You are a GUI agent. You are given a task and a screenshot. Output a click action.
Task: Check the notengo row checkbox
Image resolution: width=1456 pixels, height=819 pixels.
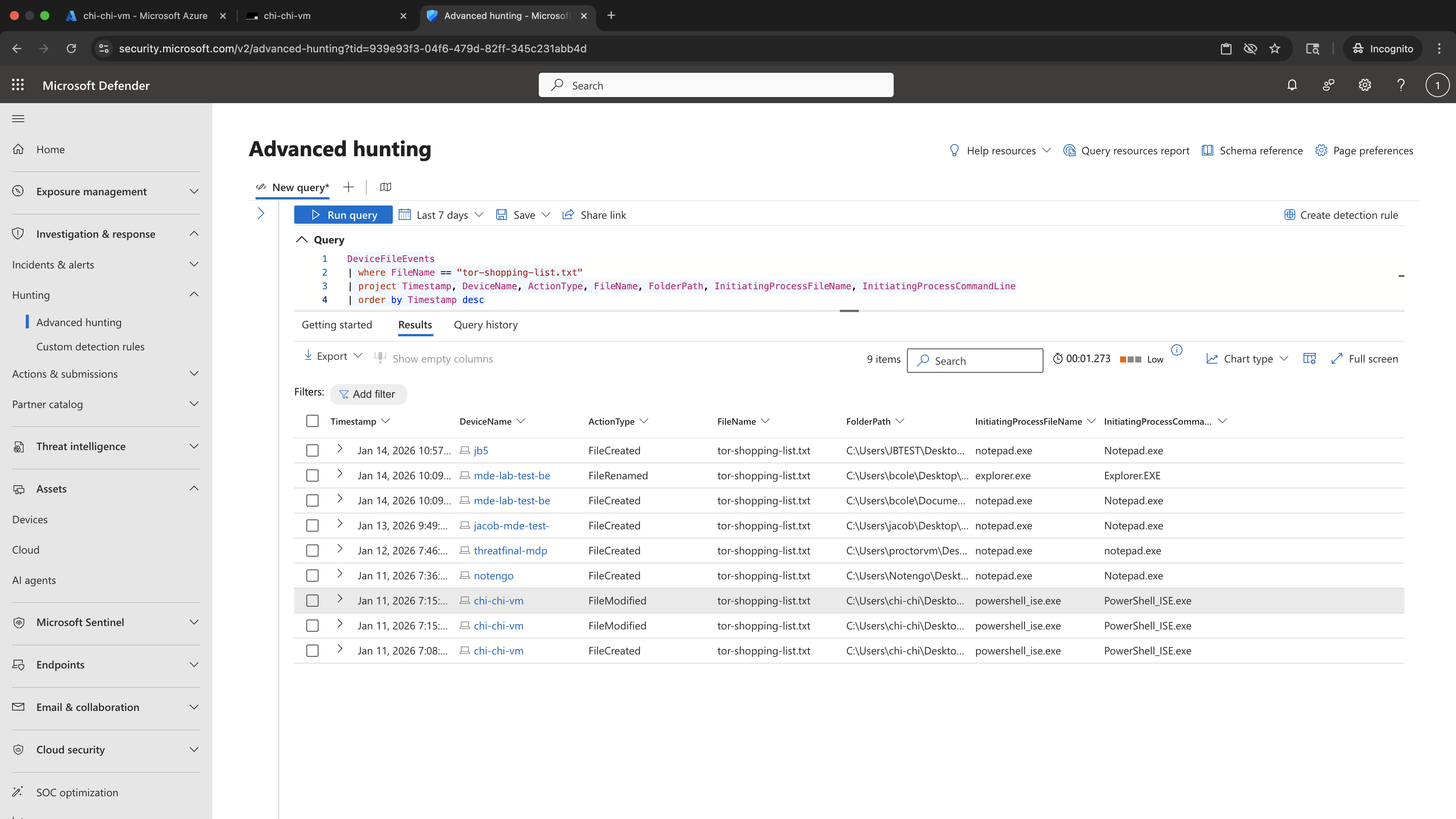pos(312,576)
